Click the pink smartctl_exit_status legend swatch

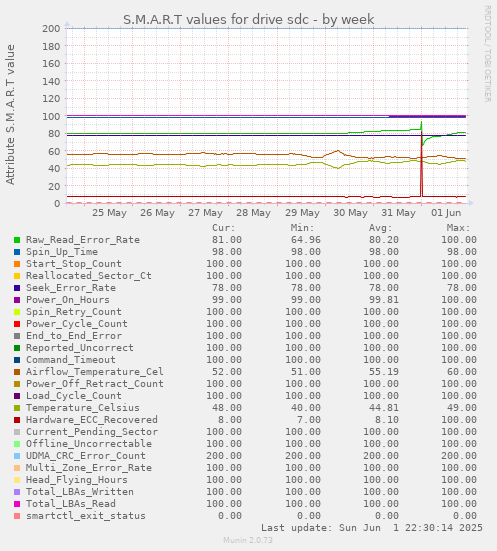pos(17,516)
